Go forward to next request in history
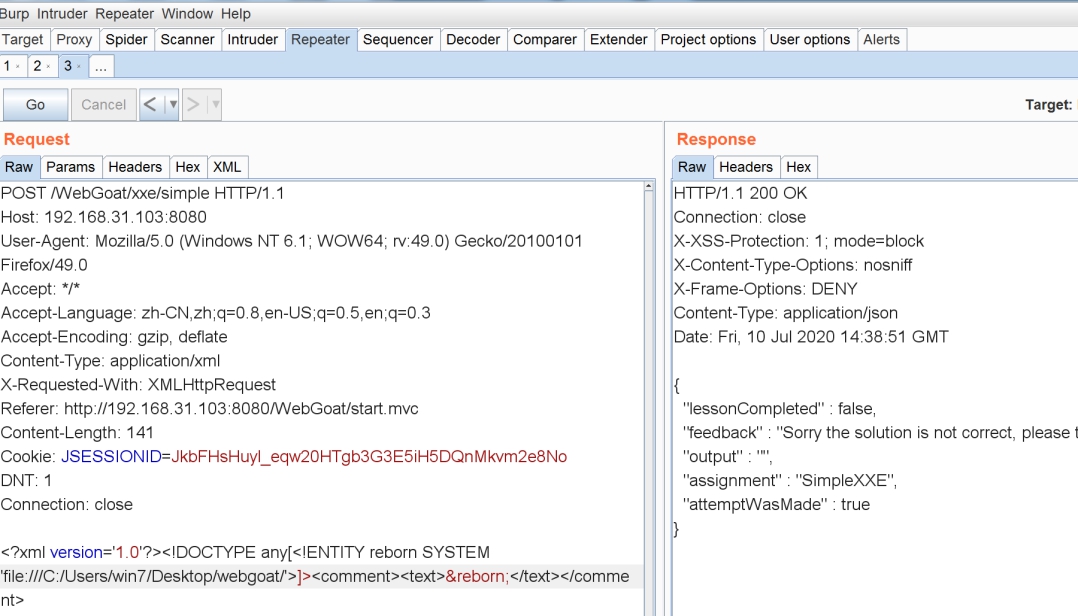 (193, 104)
